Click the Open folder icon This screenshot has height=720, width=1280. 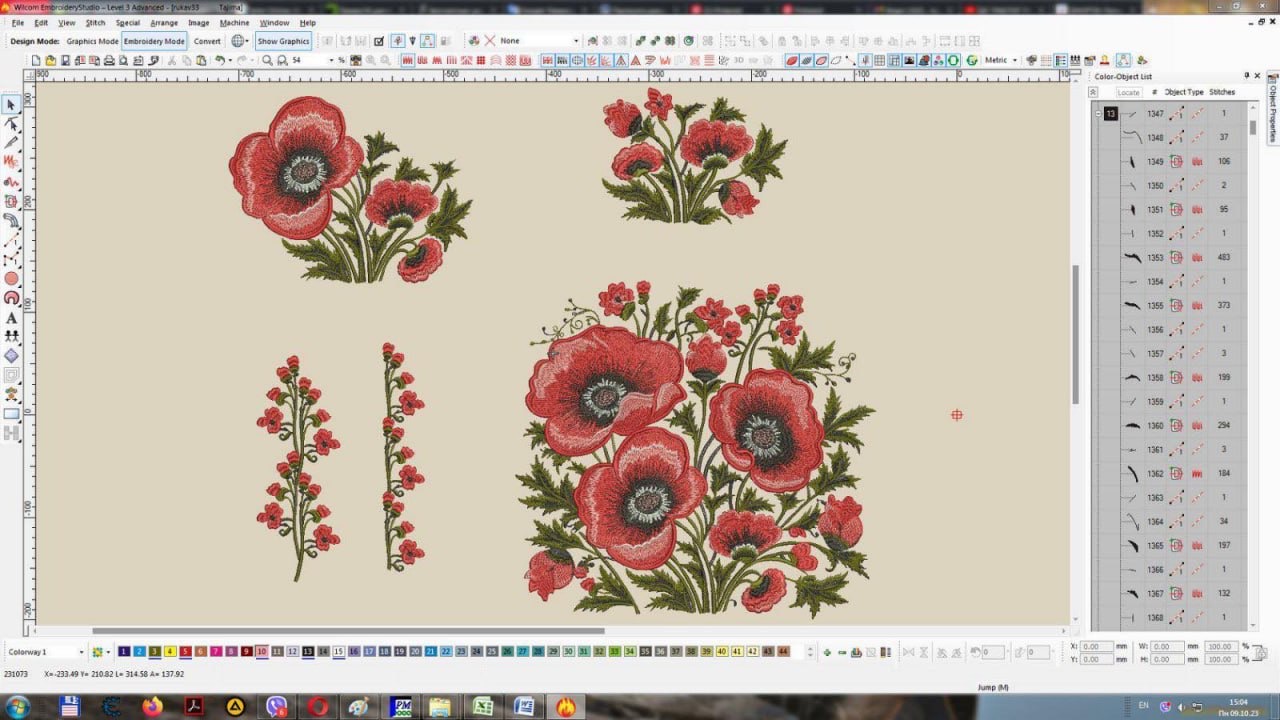pos(51,60)
